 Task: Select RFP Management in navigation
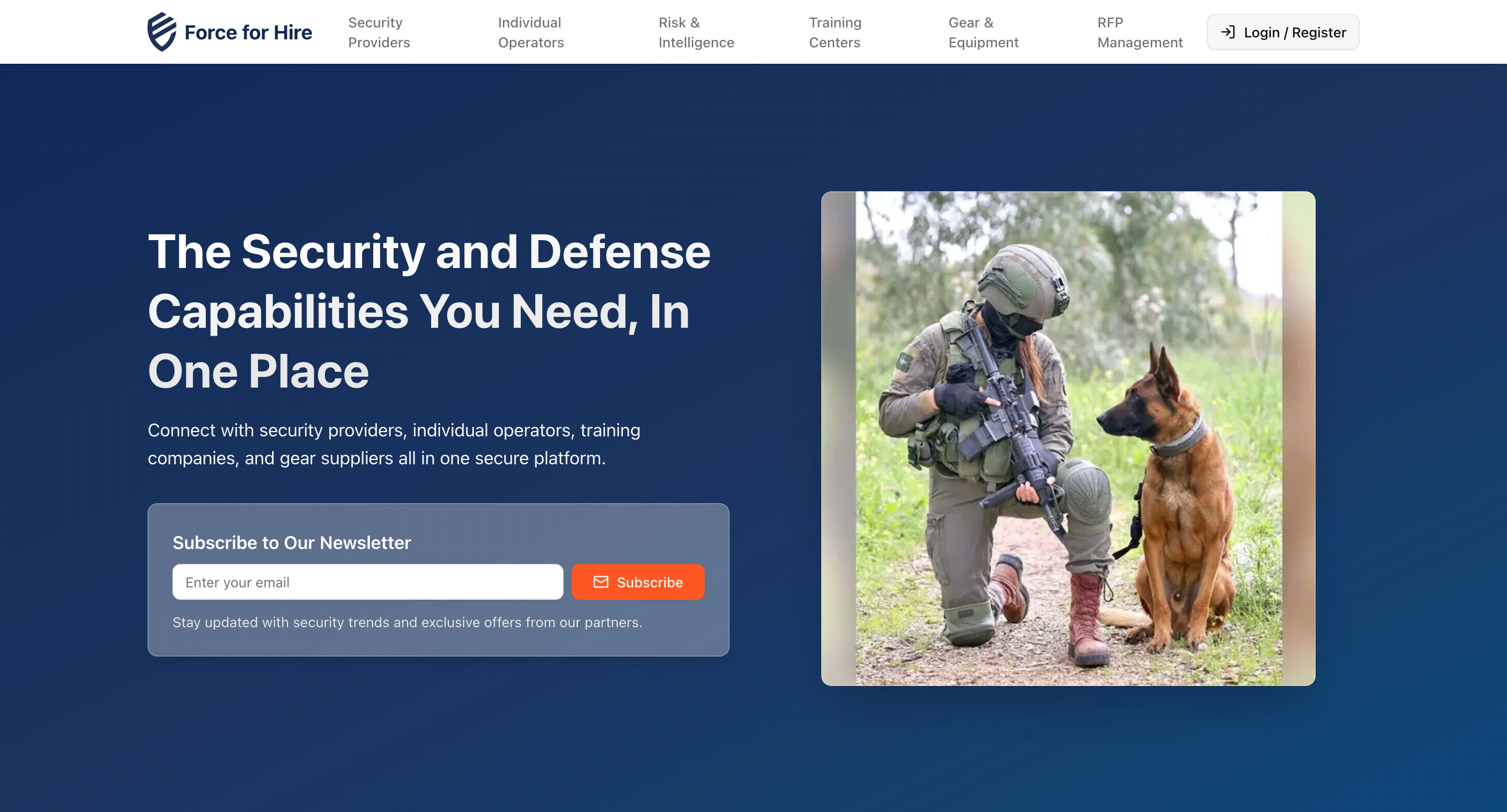(x=1139, y=32)
